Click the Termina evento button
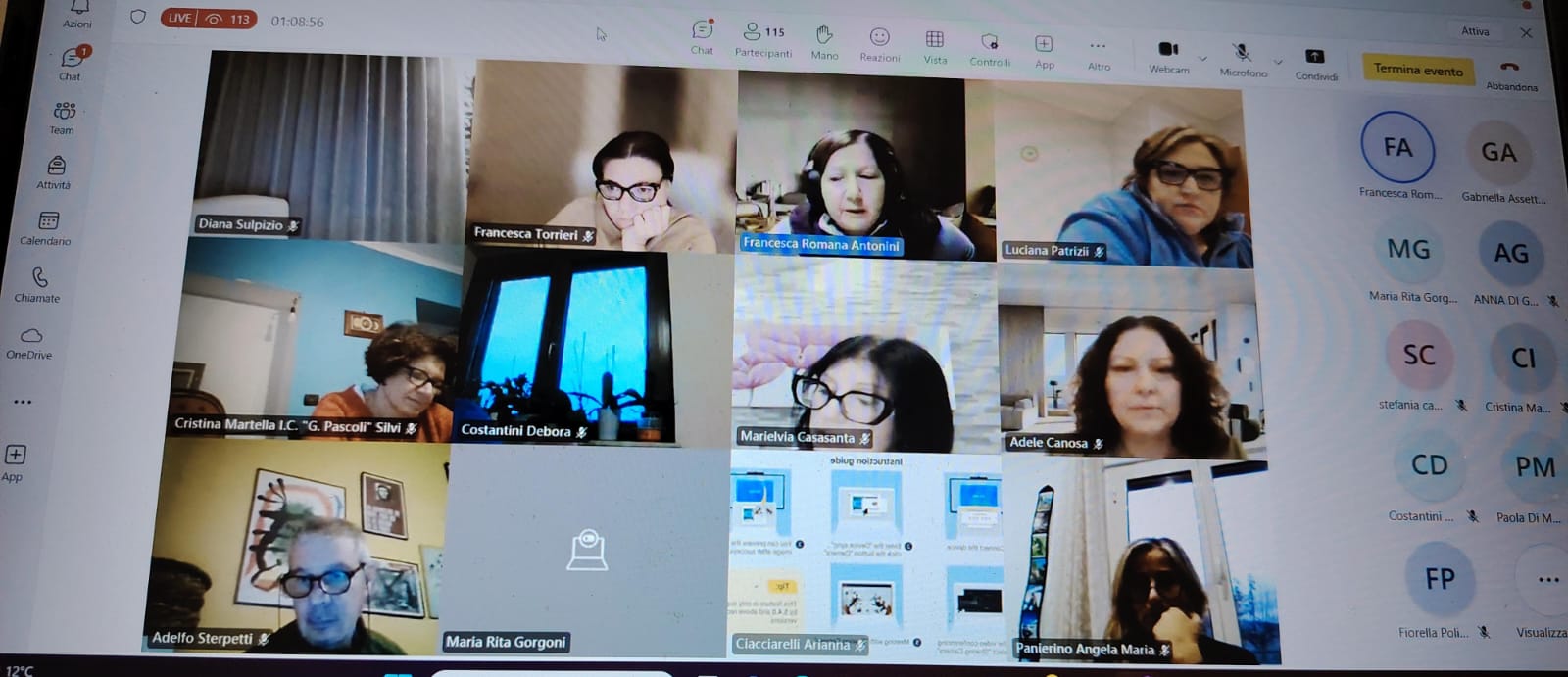1568x677 pixels. click(1417, 70)
